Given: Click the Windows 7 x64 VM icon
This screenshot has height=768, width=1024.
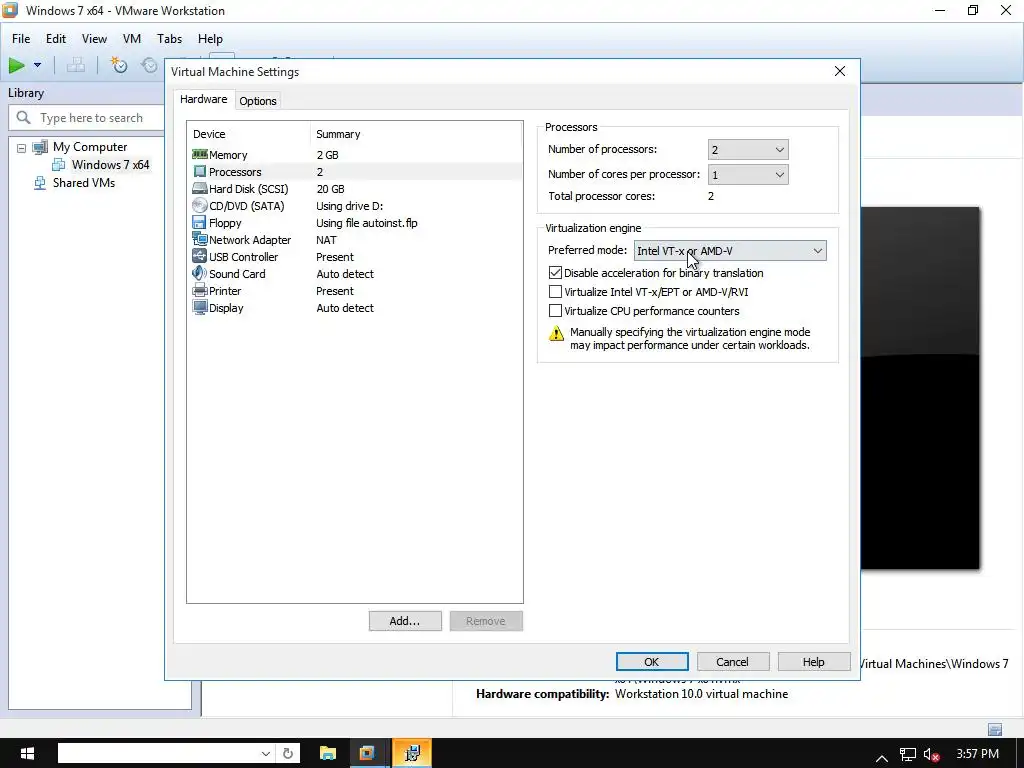Looking at the screenshot, I should coord(59,165).
